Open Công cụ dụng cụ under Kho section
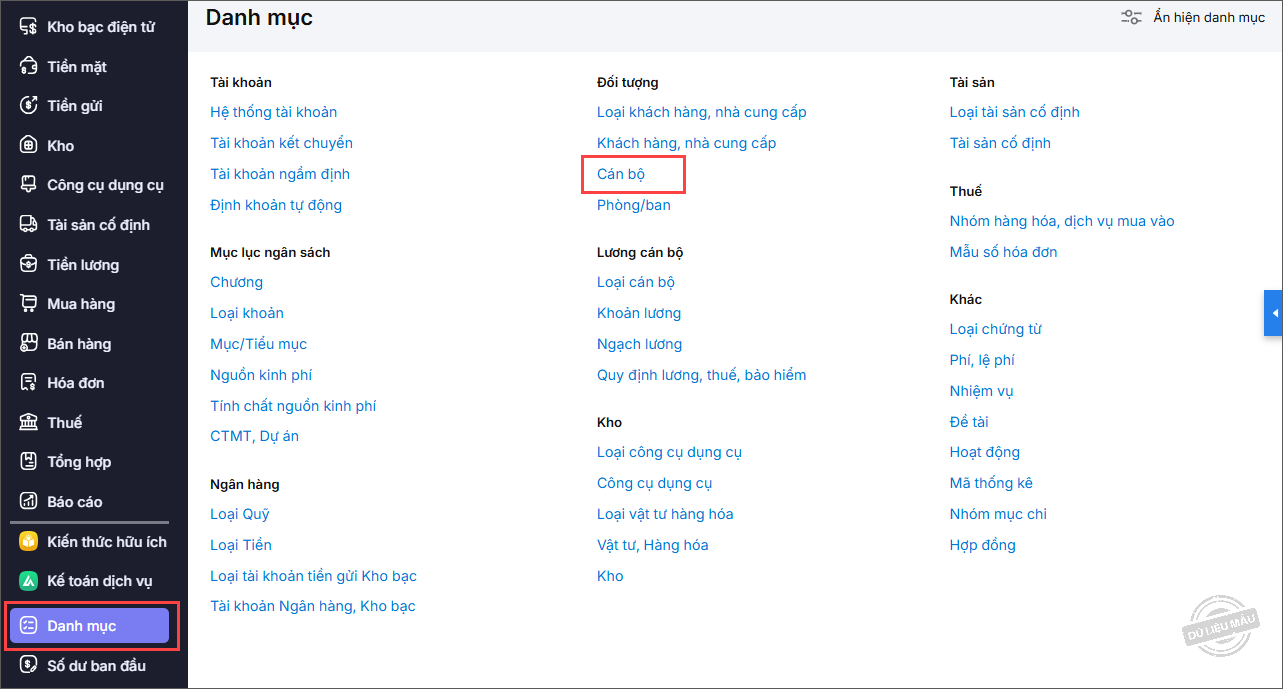 click(655, 483)
